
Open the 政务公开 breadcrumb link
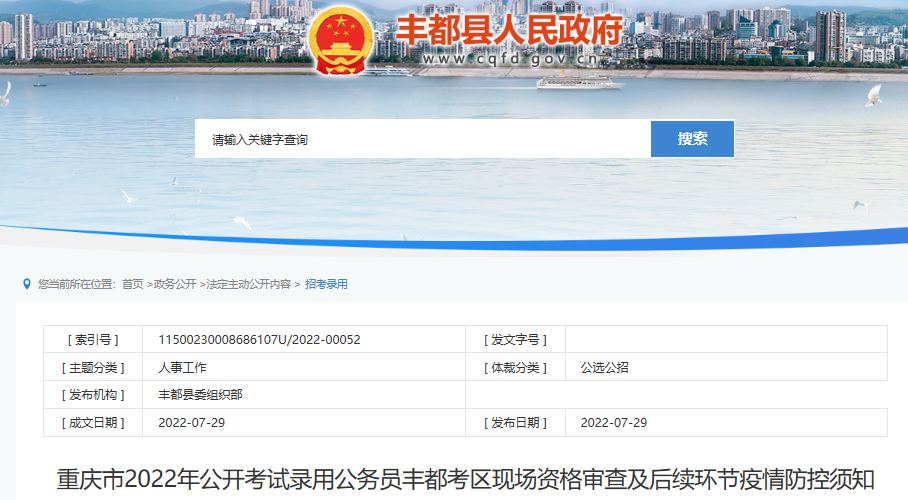point(175,284)
